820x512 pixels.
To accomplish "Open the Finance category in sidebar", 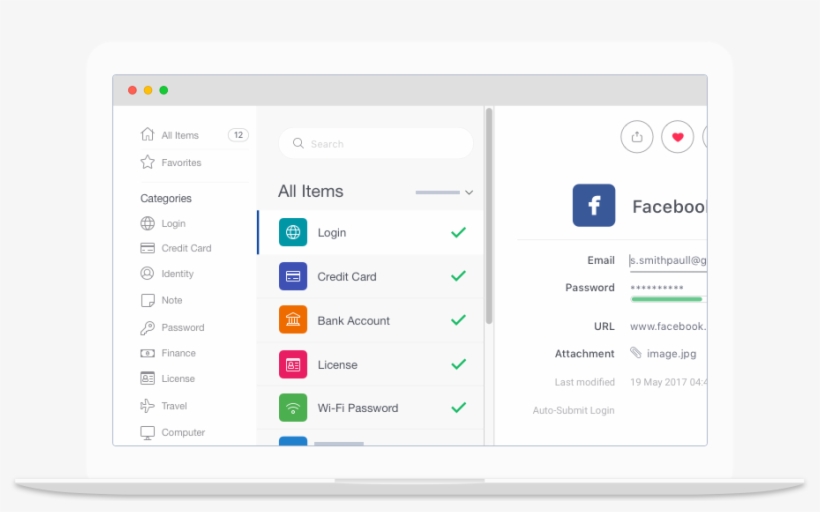I will click(178, 353).
